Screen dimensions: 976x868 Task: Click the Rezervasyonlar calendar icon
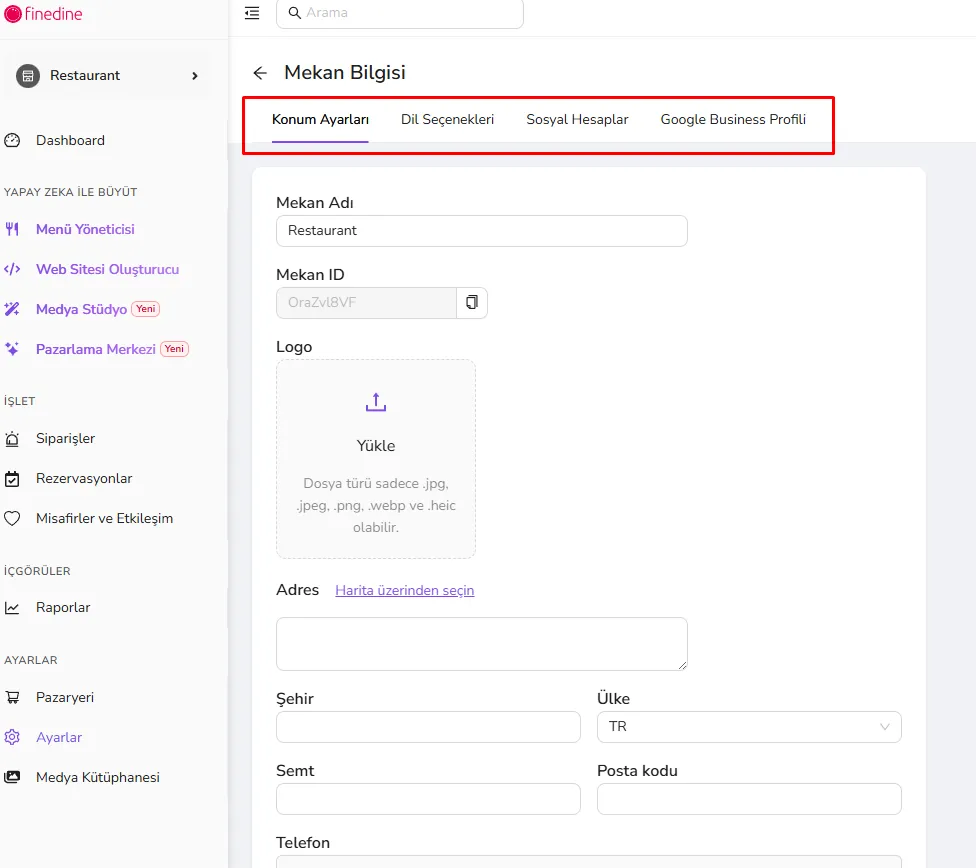pos(12,479)
